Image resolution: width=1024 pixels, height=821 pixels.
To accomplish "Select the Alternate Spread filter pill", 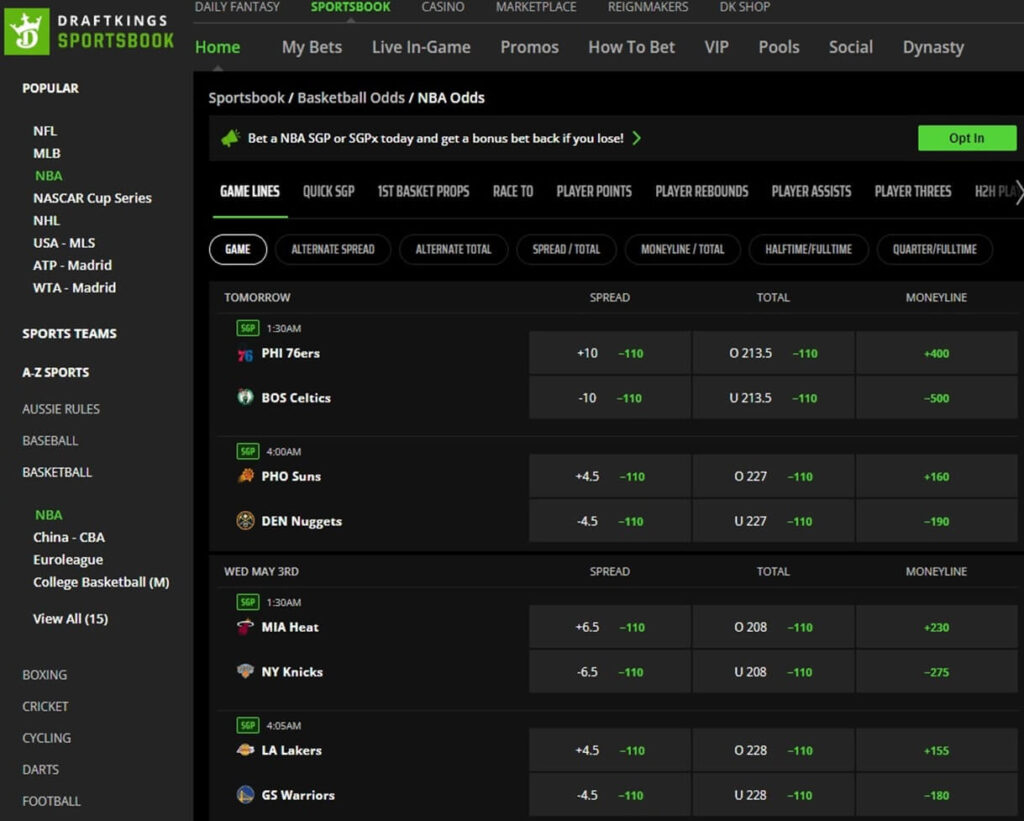I will click(x=333, y=250).
